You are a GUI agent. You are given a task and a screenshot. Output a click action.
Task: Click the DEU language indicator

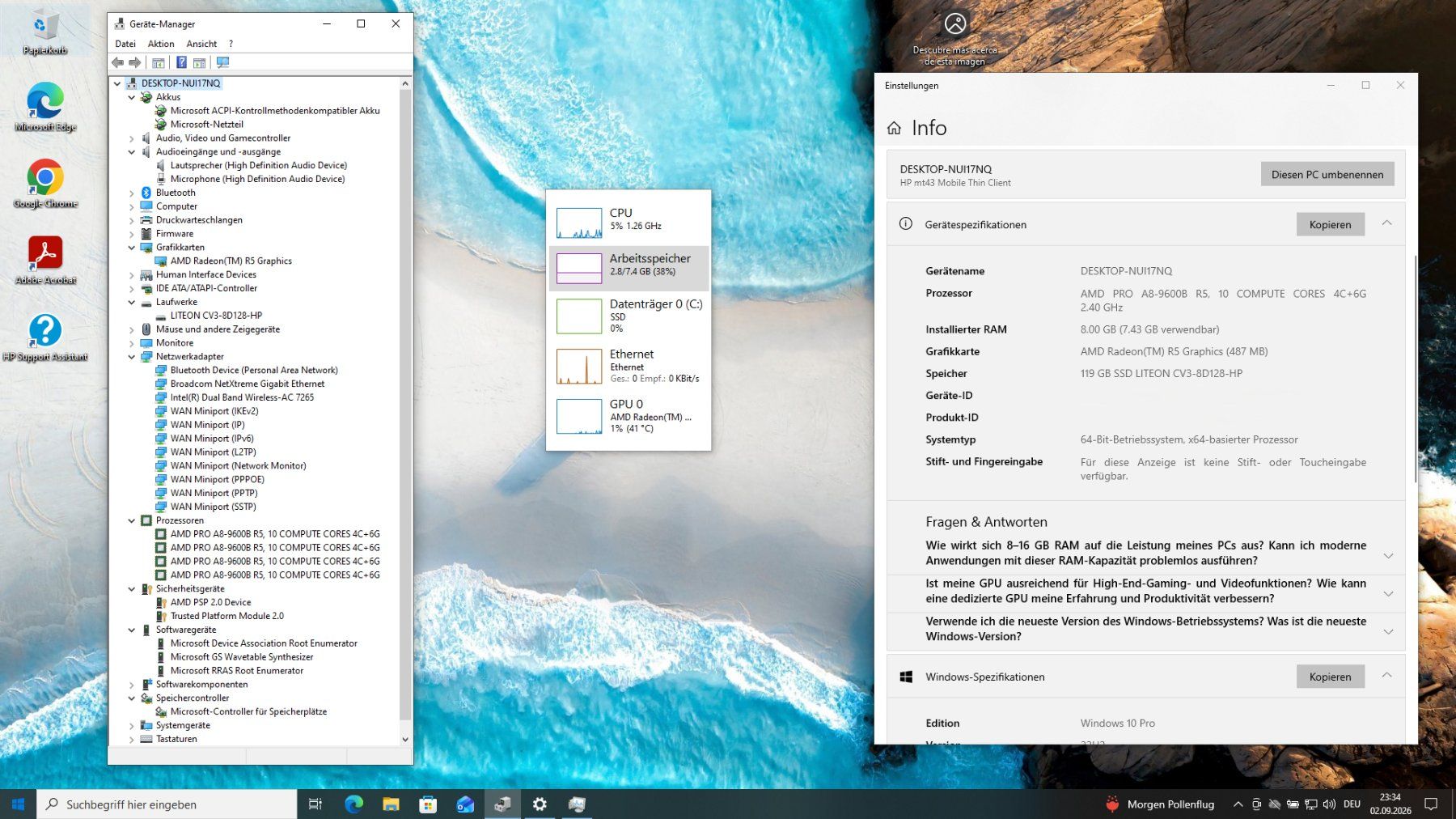pyautogui.click(x=1352, y=804)
